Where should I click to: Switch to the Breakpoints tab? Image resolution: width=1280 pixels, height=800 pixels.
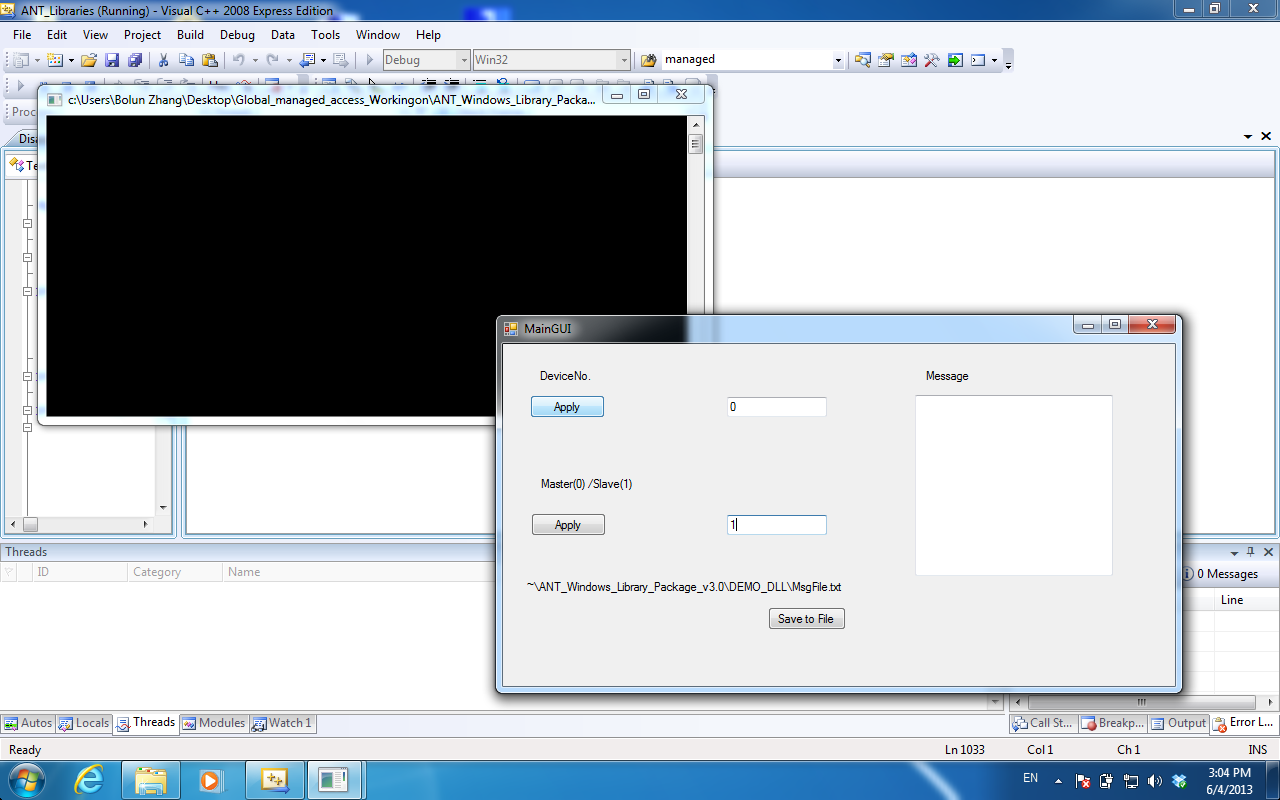coord(1112,723)
